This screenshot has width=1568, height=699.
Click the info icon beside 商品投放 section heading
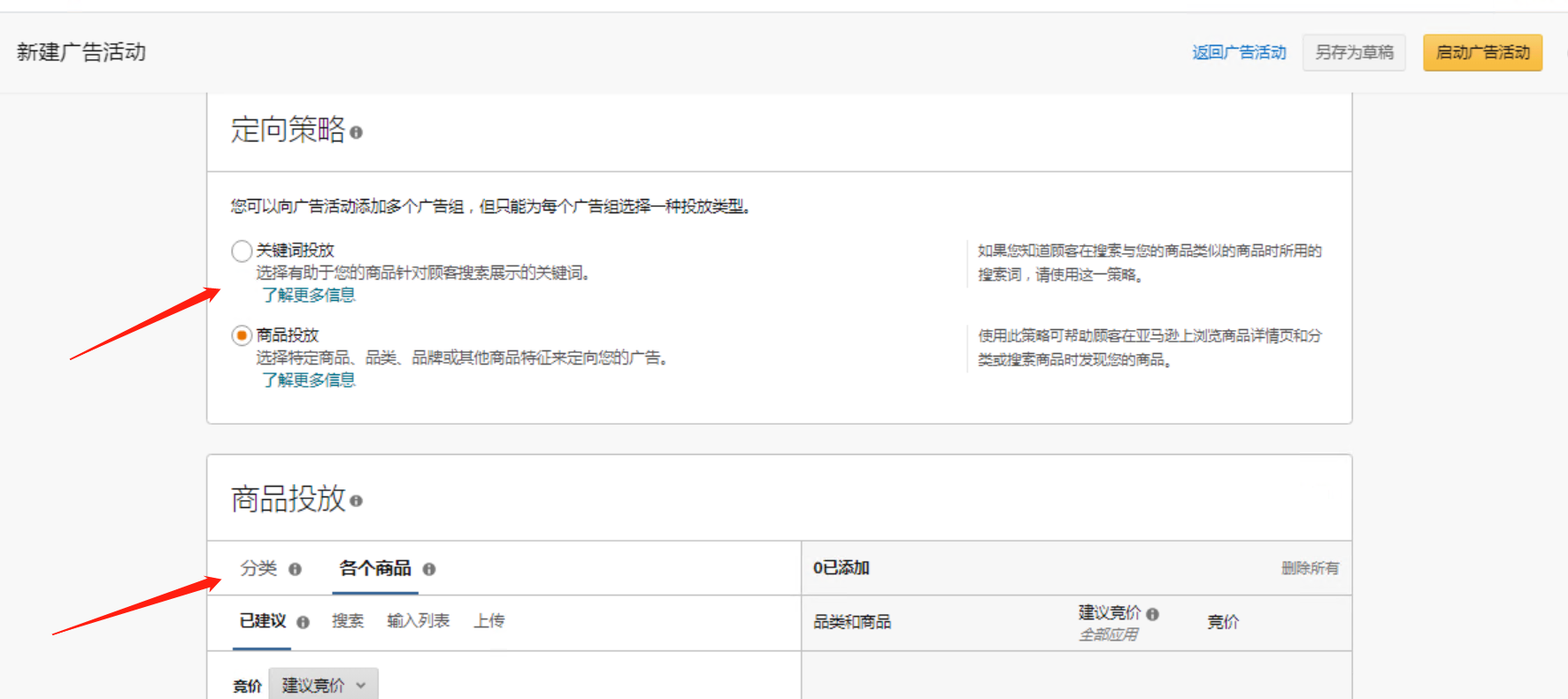click(x=356, y=501)
